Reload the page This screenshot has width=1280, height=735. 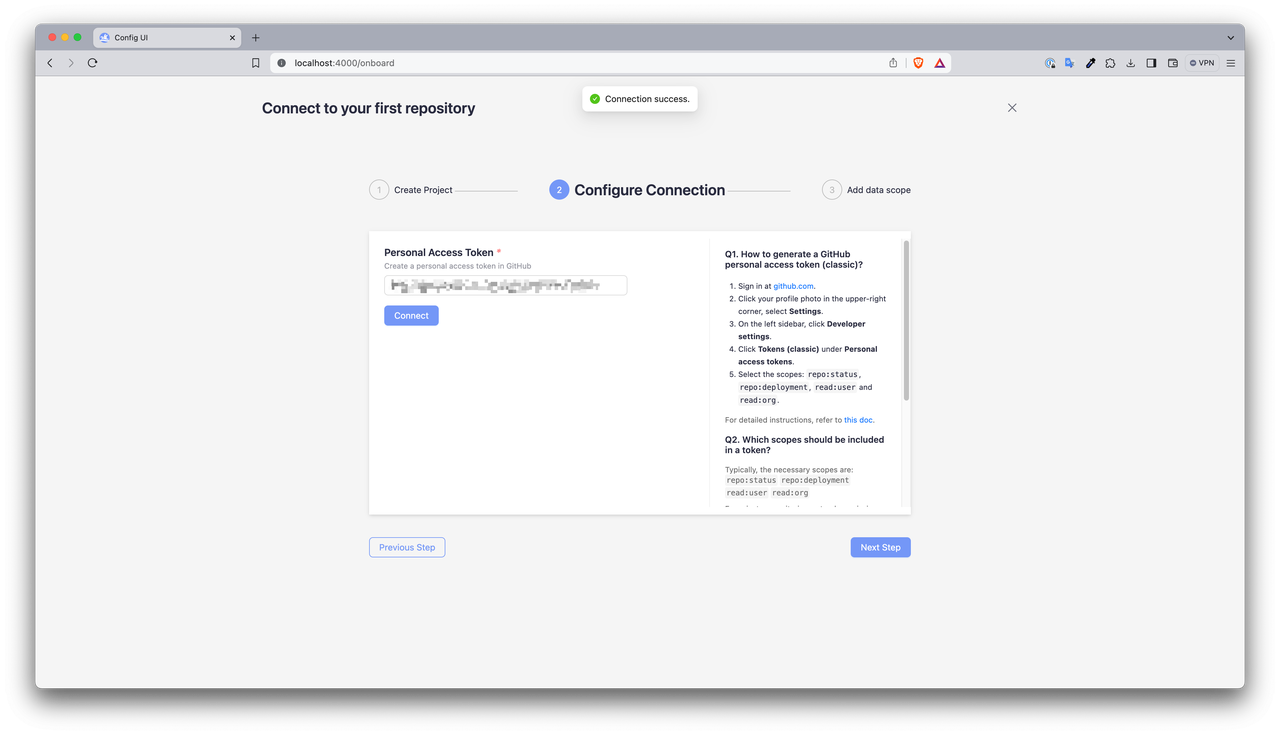[x=92, y=63]
